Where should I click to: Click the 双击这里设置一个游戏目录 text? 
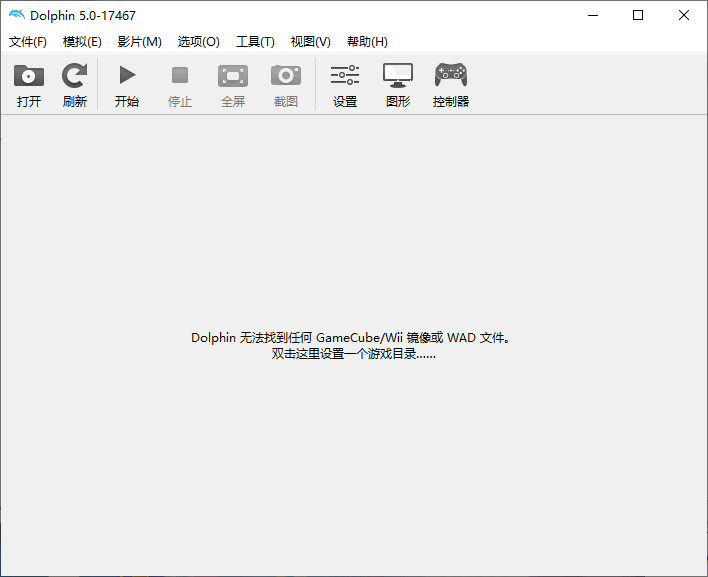coord(353,354)
